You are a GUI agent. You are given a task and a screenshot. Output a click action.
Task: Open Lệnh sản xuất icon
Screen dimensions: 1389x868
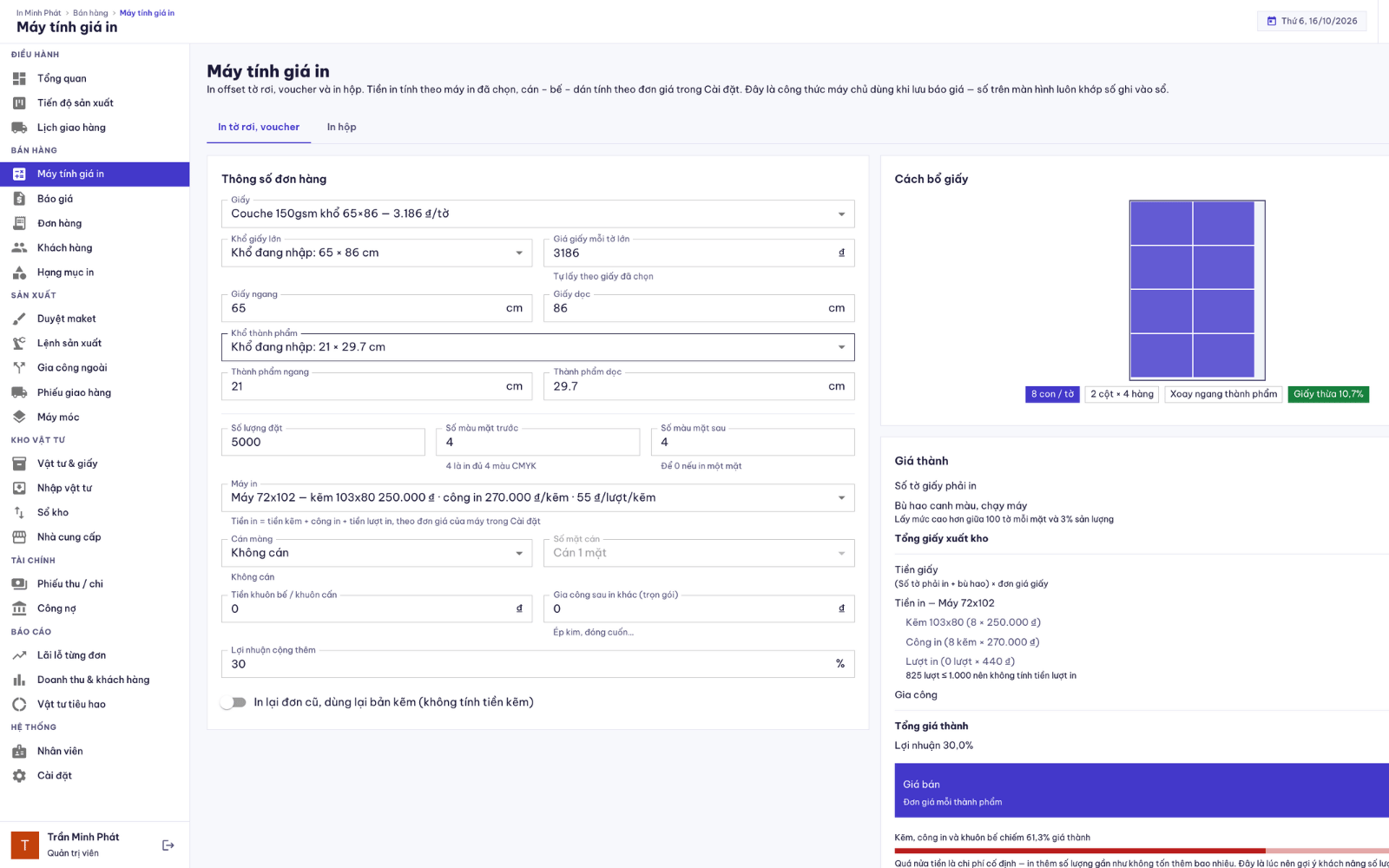coord(19,343)
